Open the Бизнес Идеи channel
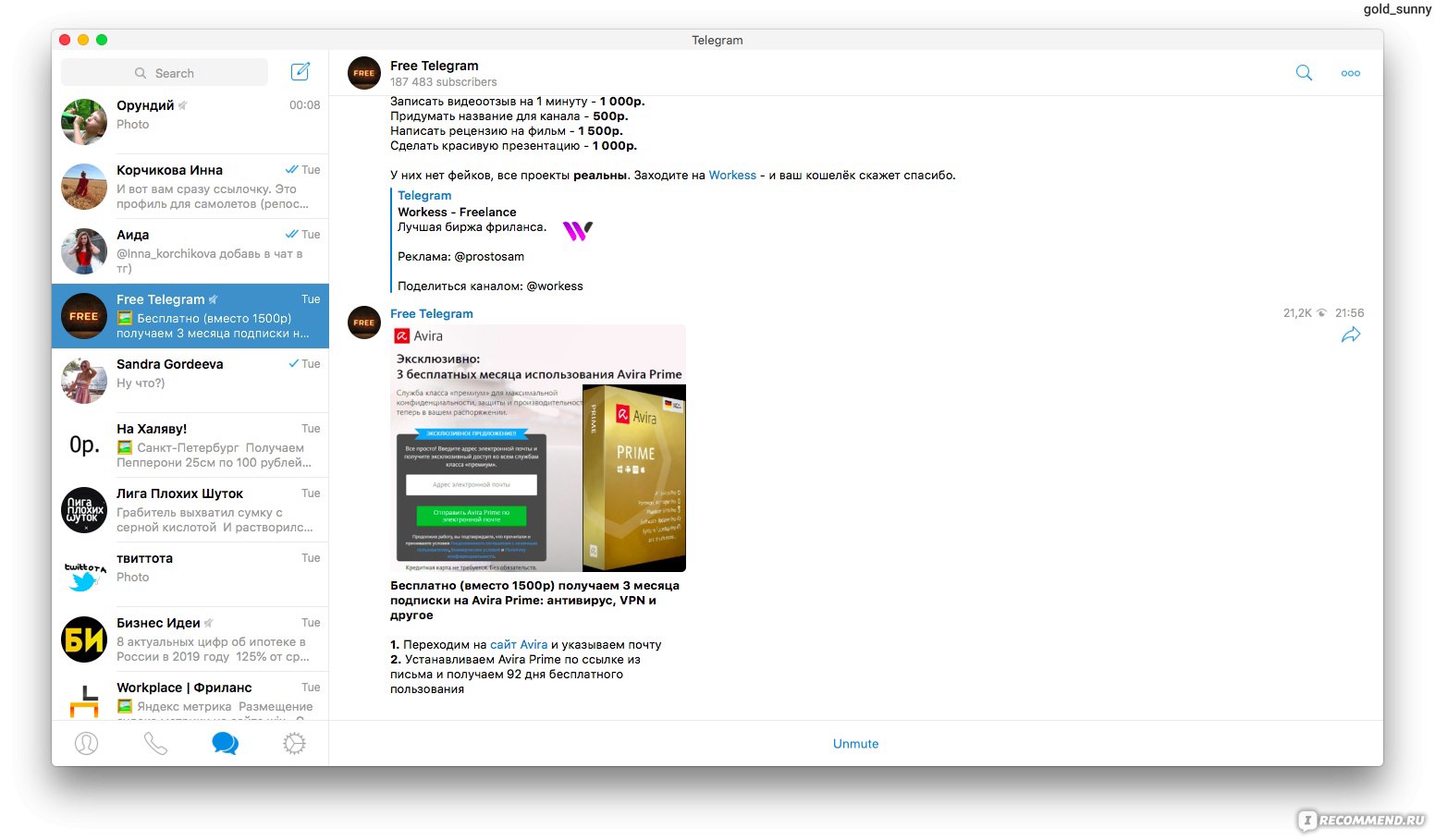1435x840 pixels. click(x=190, y=639)
